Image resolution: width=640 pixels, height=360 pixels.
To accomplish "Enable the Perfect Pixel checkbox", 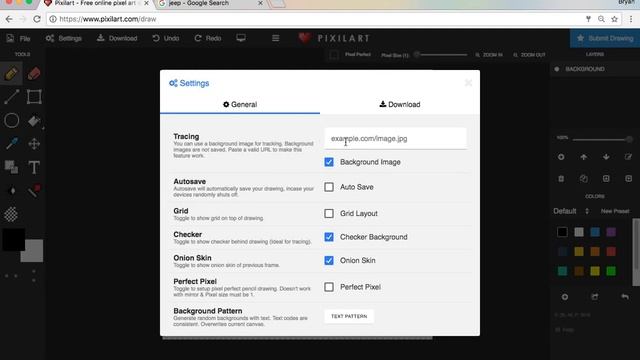I will point(329,287).
